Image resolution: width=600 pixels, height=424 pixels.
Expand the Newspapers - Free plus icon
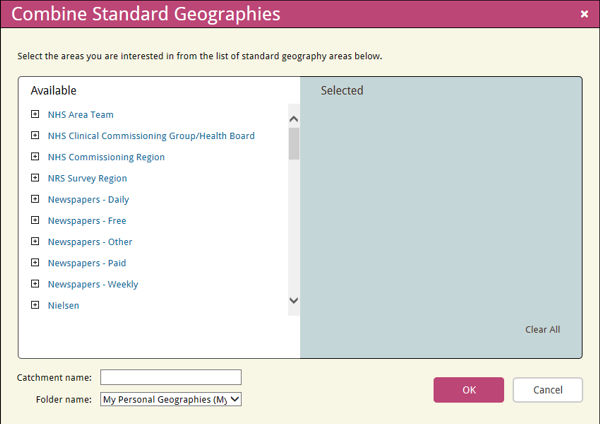(x=35, y=220)
